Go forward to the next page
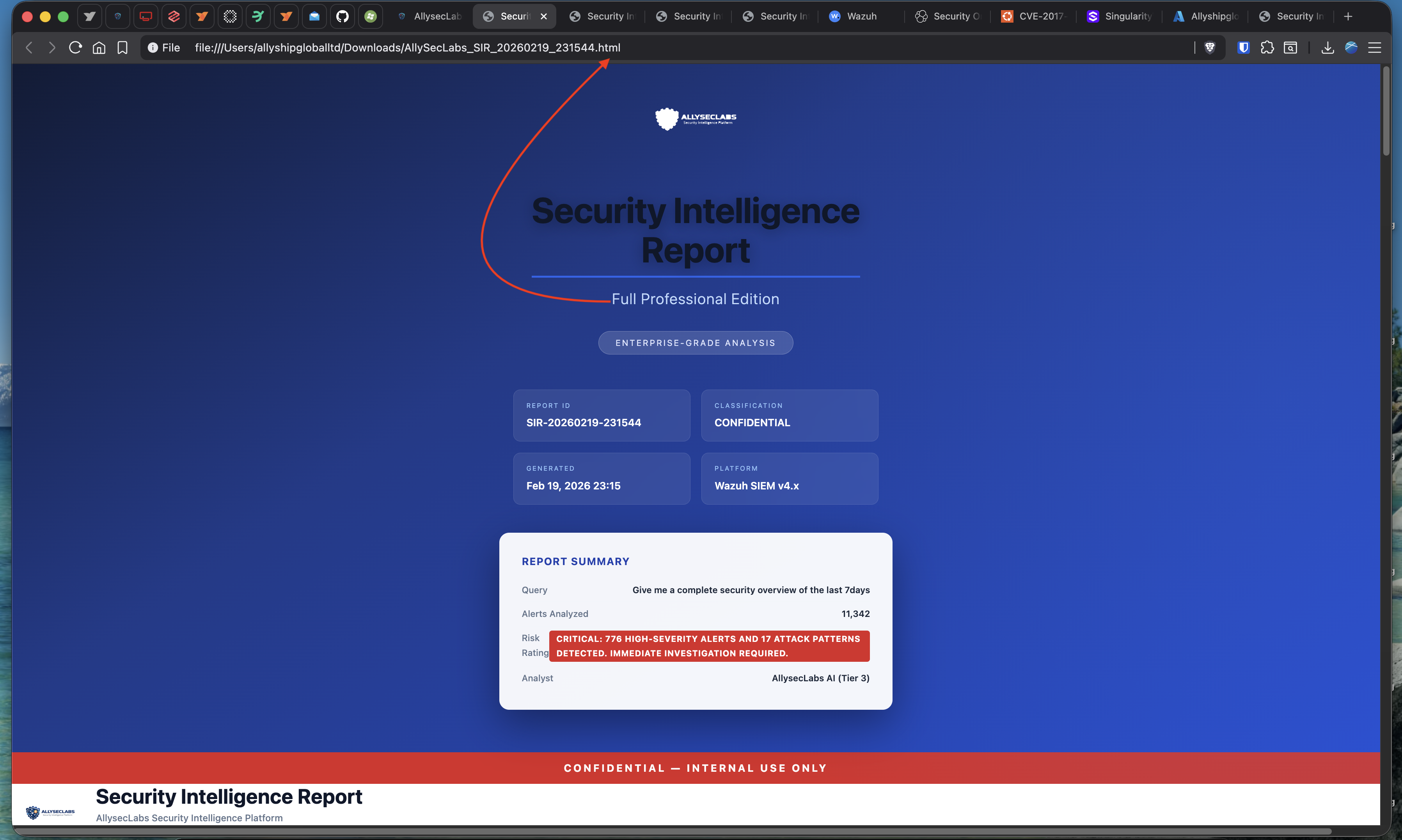 [52, 48]
